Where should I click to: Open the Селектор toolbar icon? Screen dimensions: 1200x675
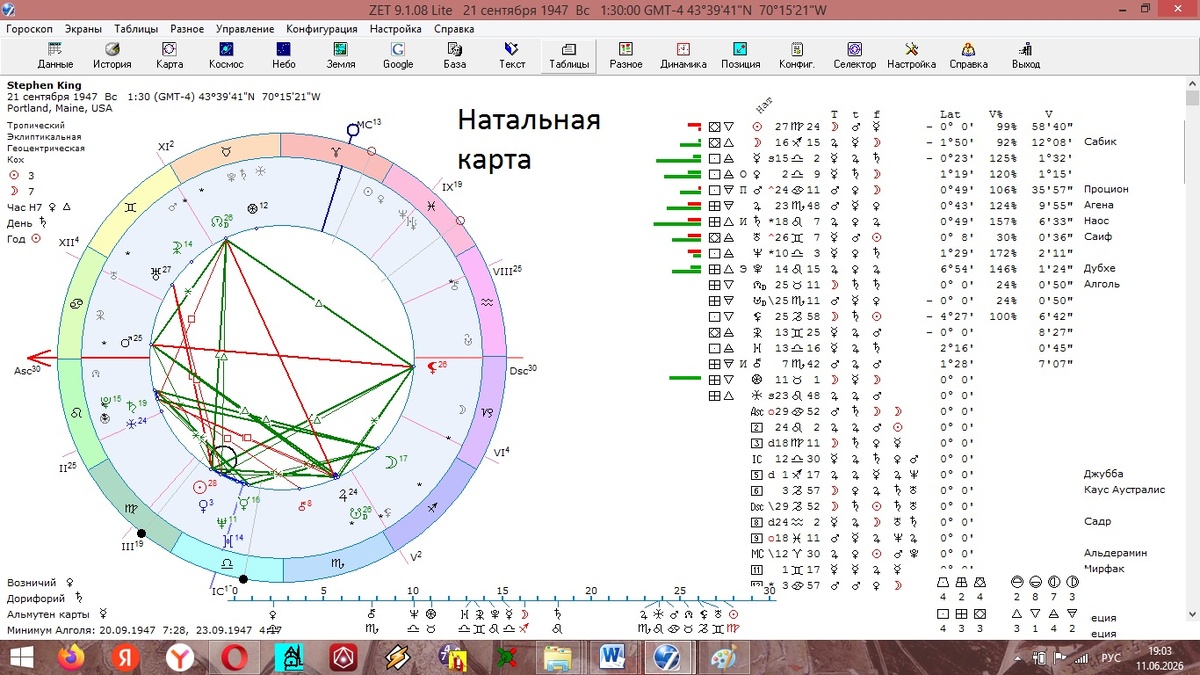855,55
